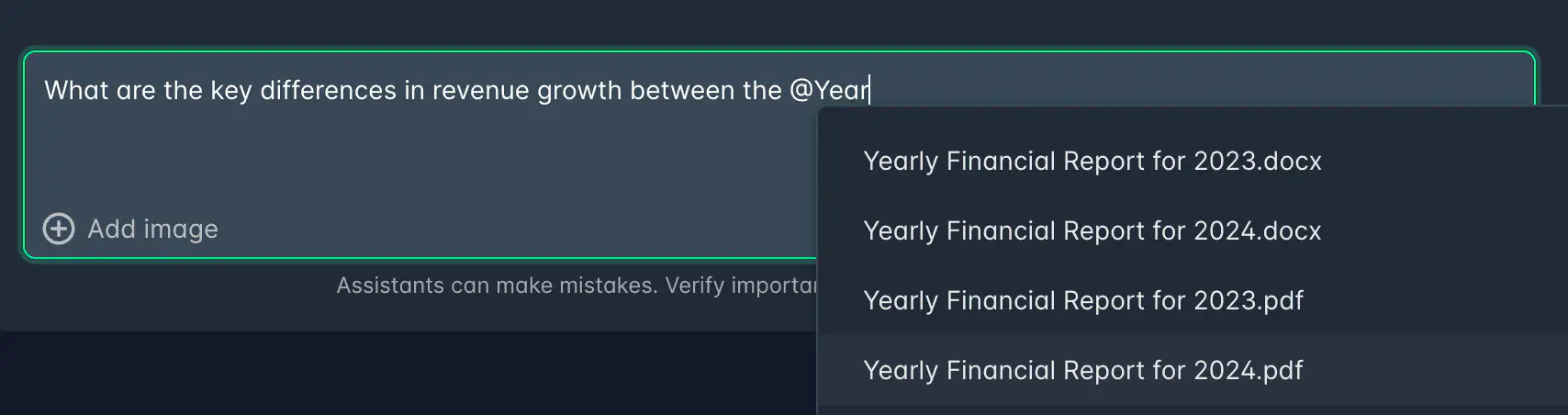
Task: Select highlighted Yearly Financial Report for 2024.pdf
Action: pyautogui.click(x=1082, y=371)
